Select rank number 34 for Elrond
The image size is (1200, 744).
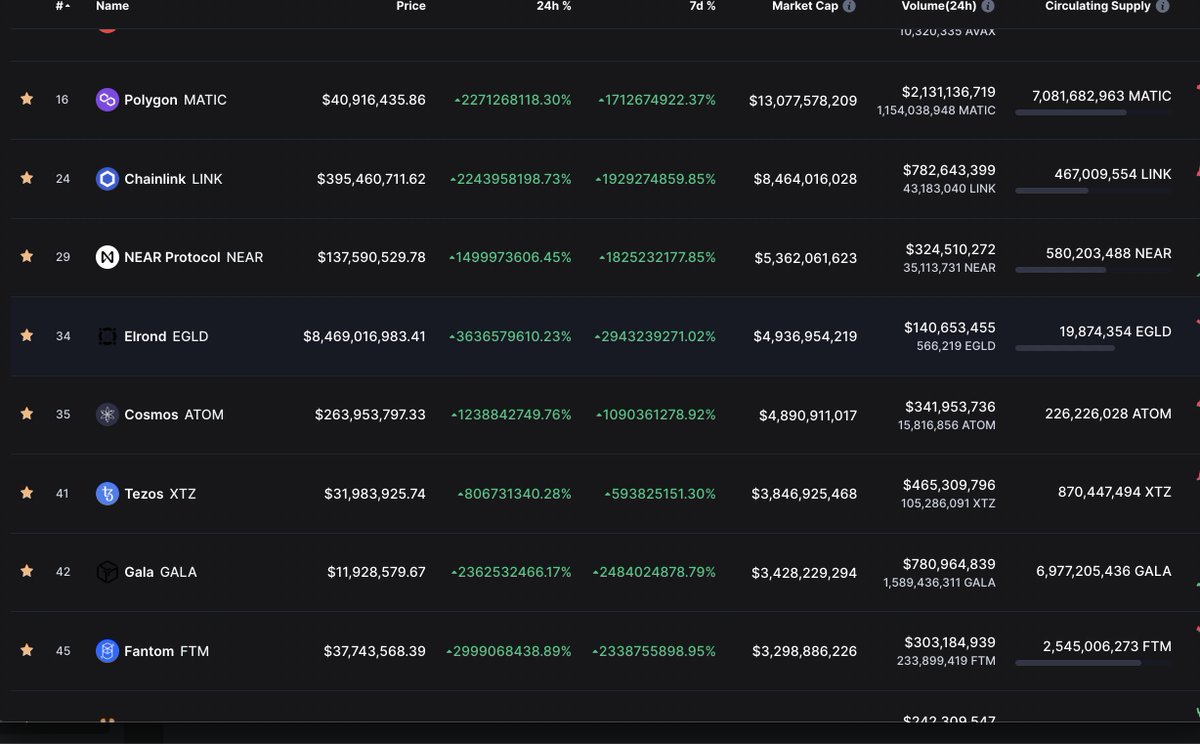pos(63,336)
